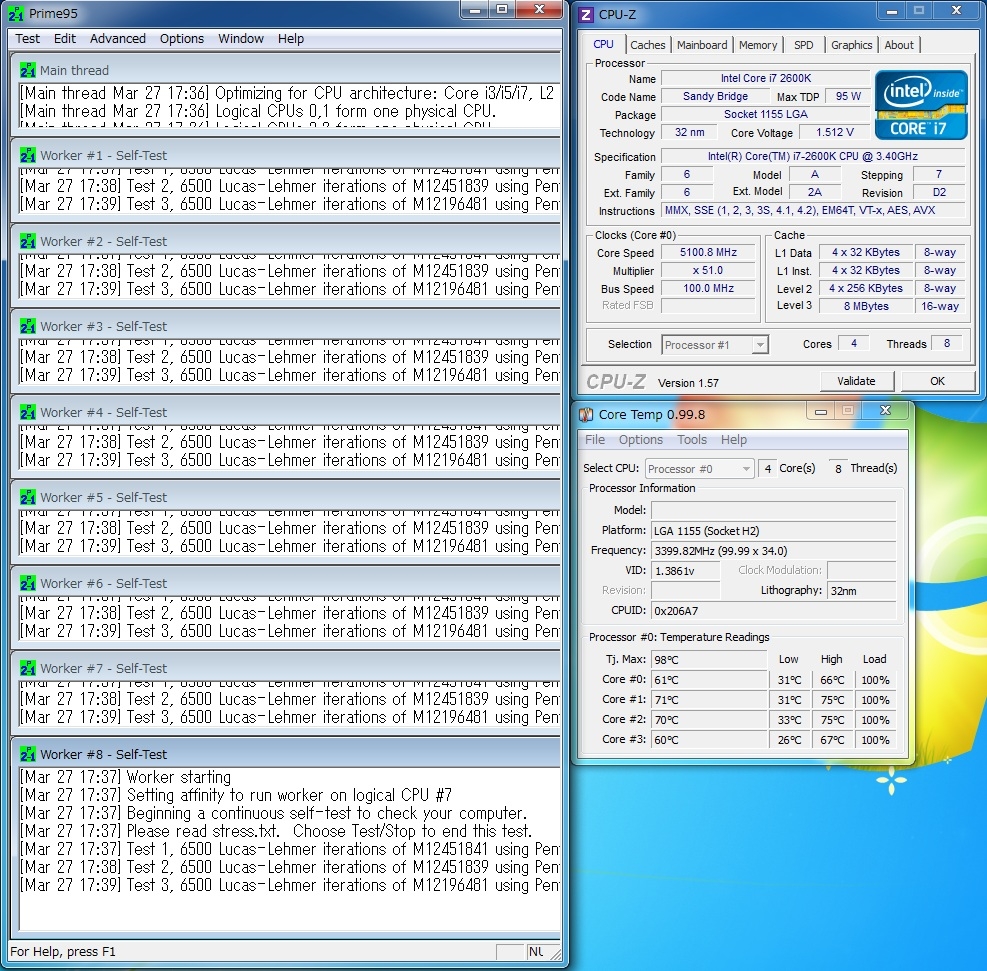Open the Processor #1 selection dropdown in CPU-Z

pos(714,345)
